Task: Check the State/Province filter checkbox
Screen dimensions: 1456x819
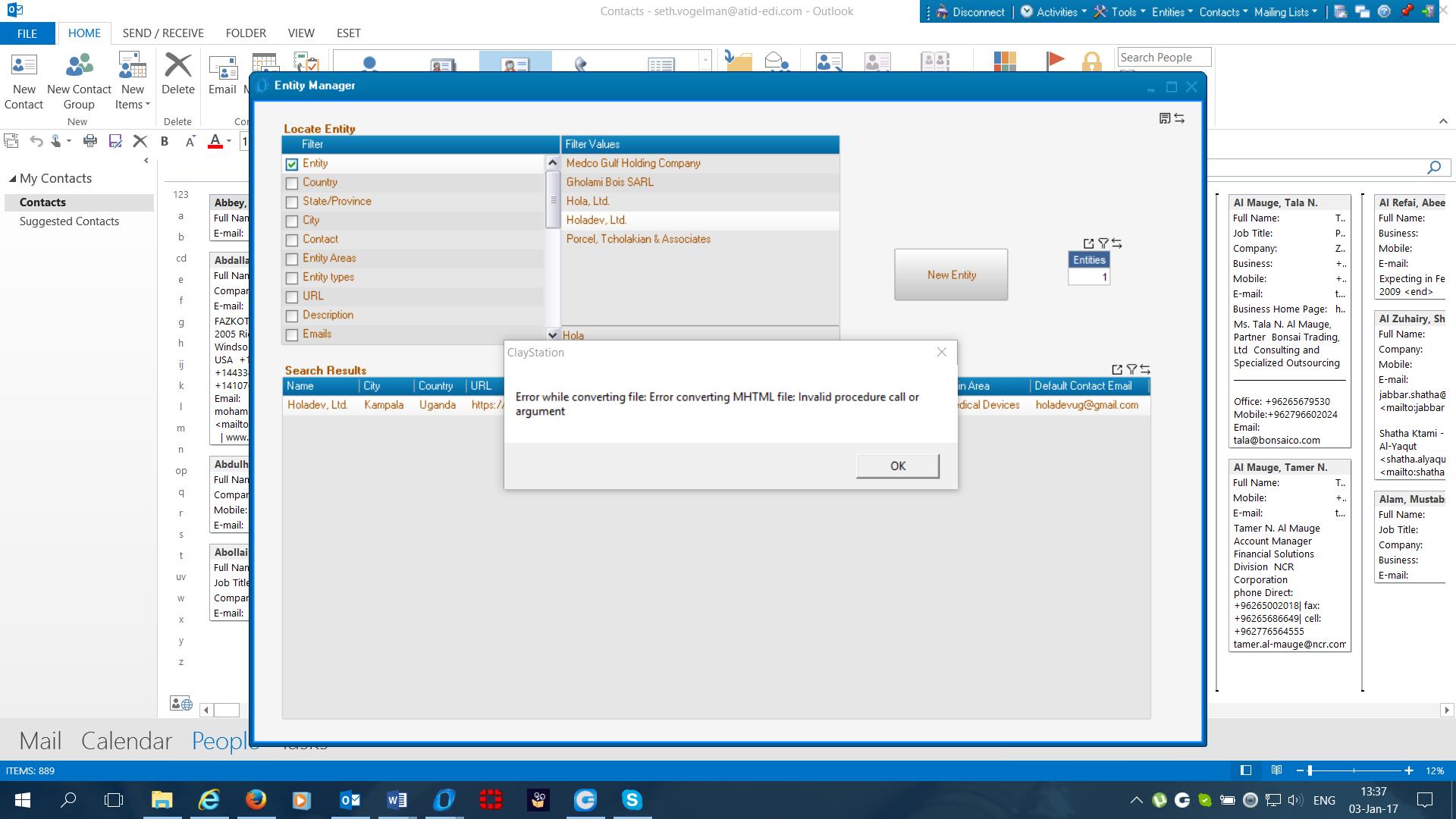Action: point(292,202)
